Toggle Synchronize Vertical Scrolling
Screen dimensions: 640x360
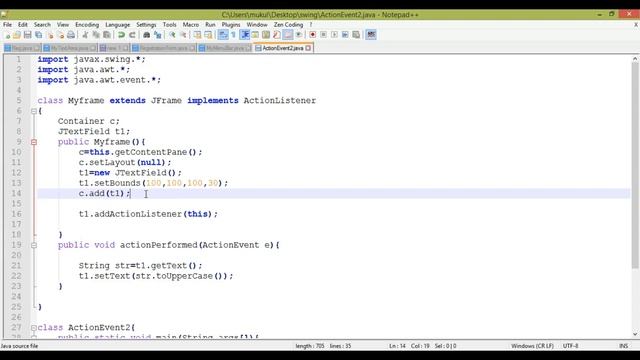(x=198, y=35)
